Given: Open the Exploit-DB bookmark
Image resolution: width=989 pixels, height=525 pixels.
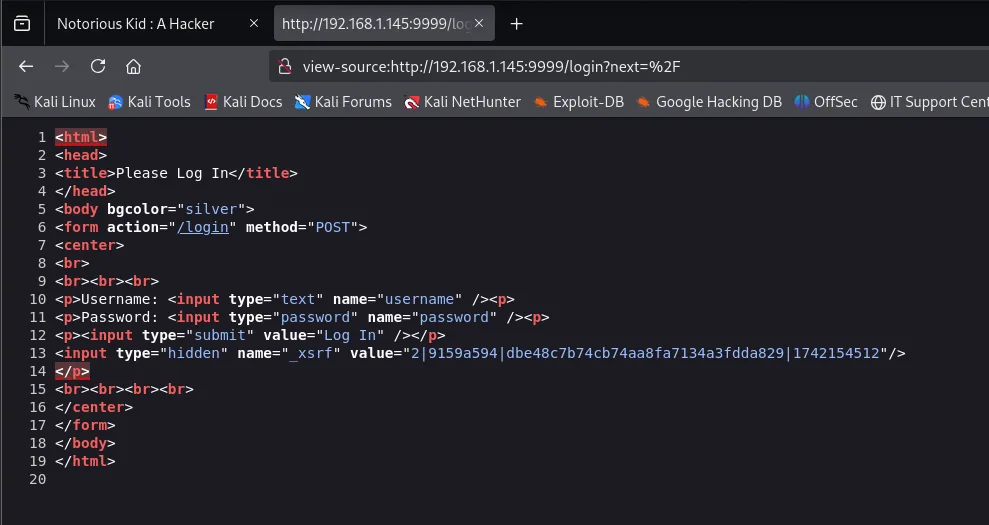Looking at the screenshot, I should [579, 102].
